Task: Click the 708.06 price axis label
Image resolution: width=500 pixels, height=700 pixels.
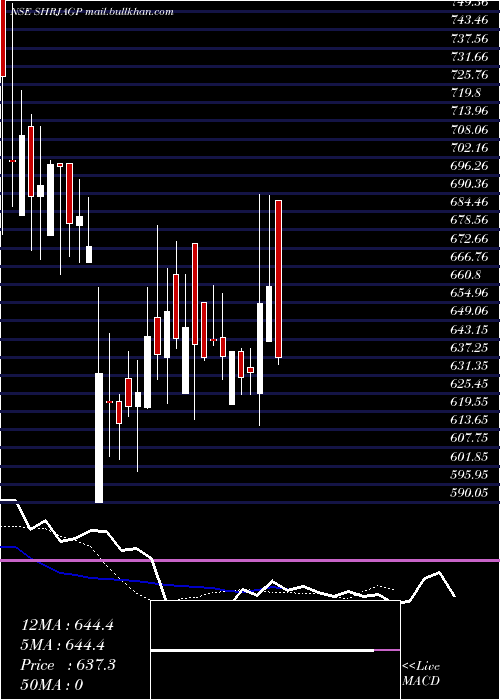Action: click(467, 129)
